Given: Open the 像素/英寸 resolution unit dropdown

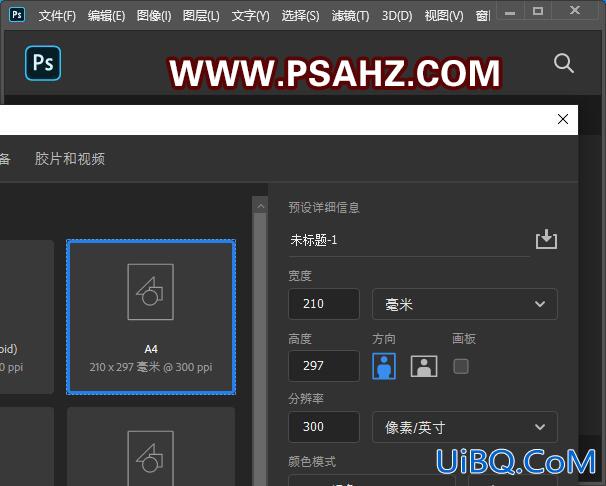Looking at the screenshot, I should 465,427.
